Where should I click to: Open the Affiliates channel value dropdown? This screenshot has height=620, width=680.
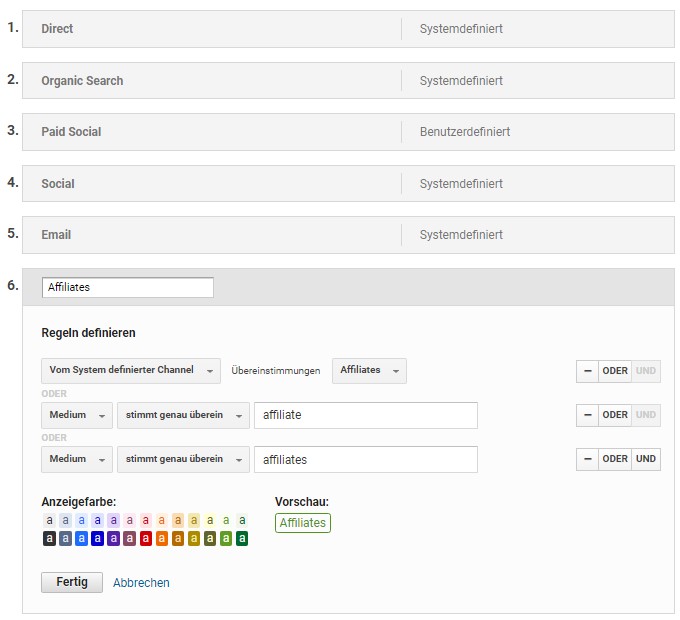pos(369,371)
